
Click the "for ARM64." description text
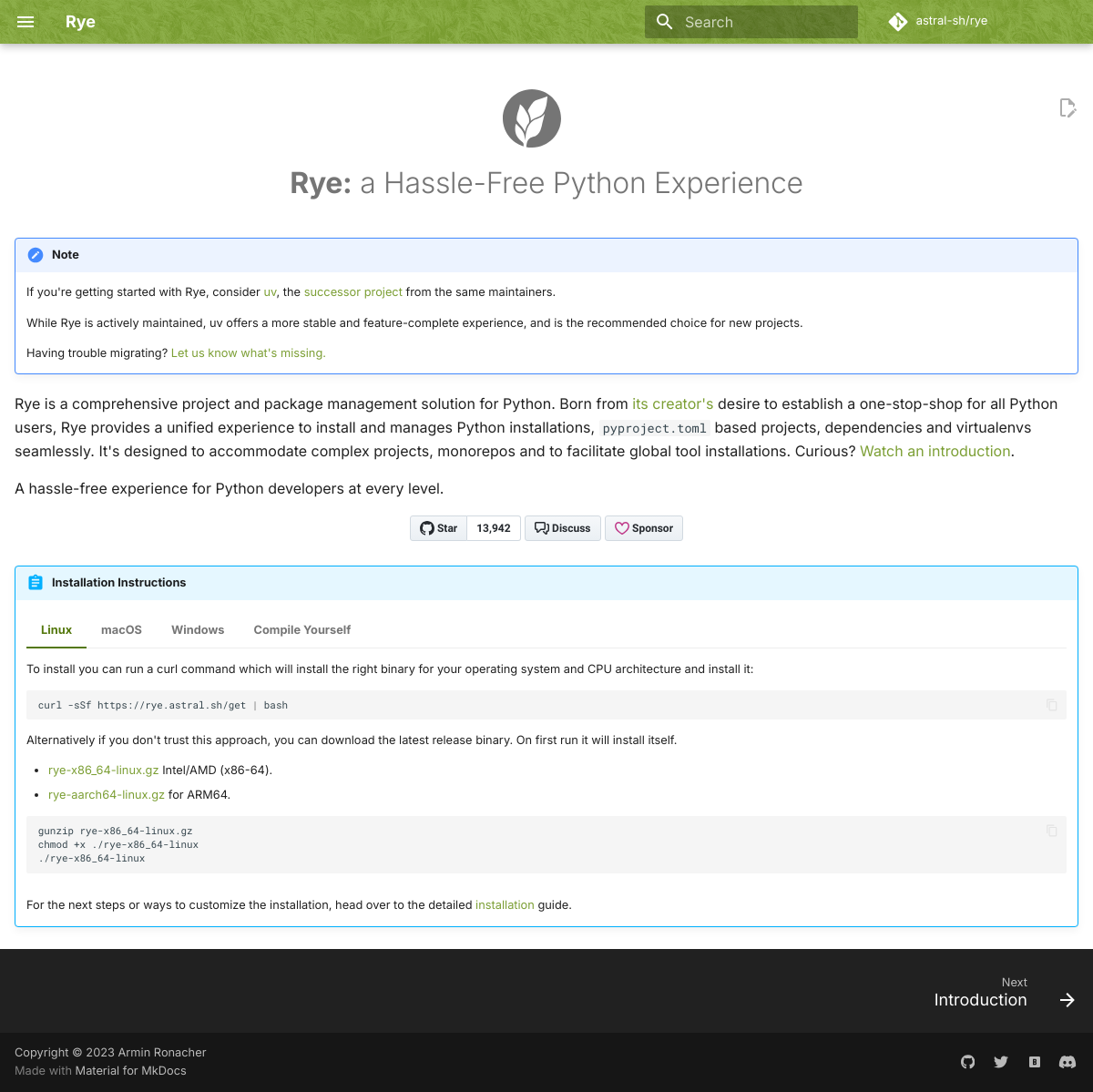coord(199,795)
